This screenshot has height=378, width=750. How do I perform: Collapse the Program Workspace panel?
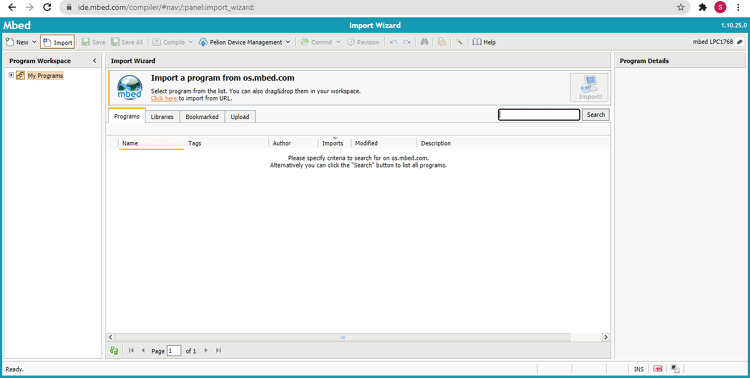point(94,61)
